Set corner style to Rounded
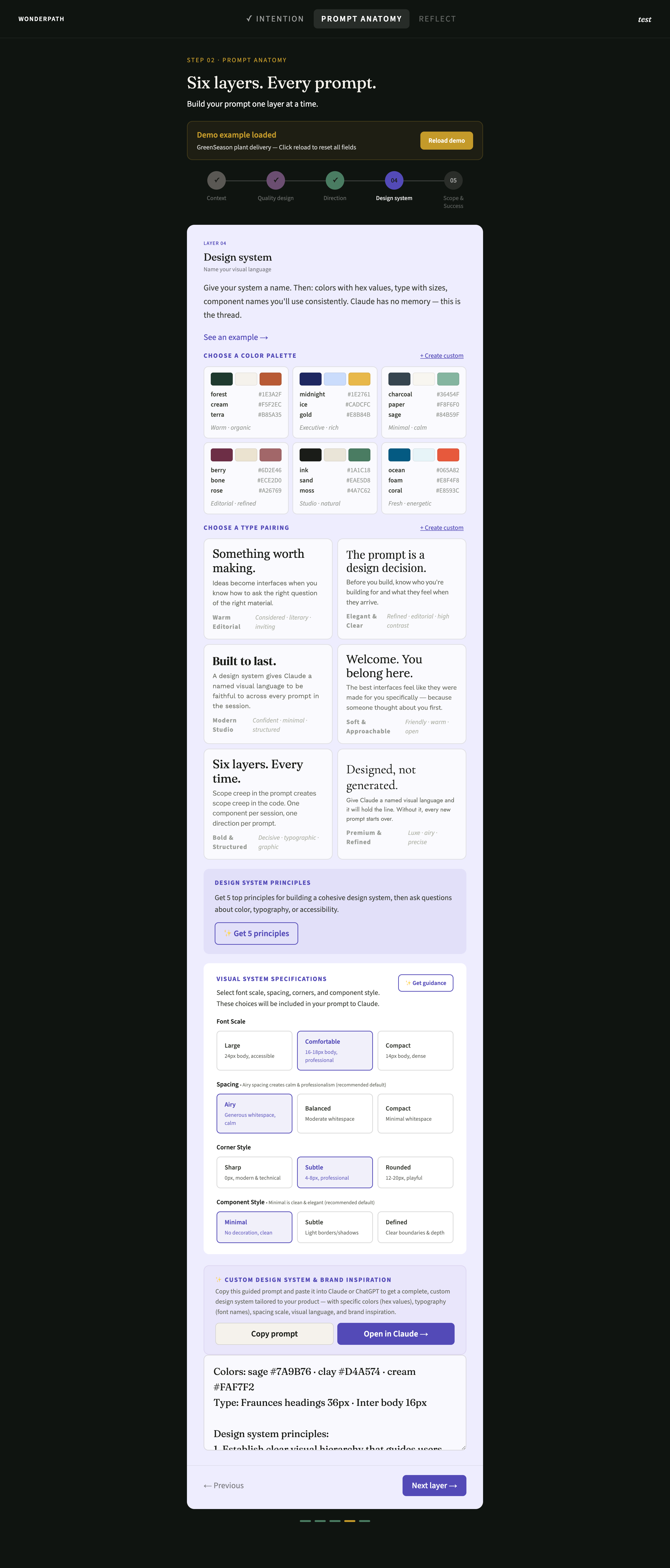The image size is (670, 1568). tap(416, 1172)
